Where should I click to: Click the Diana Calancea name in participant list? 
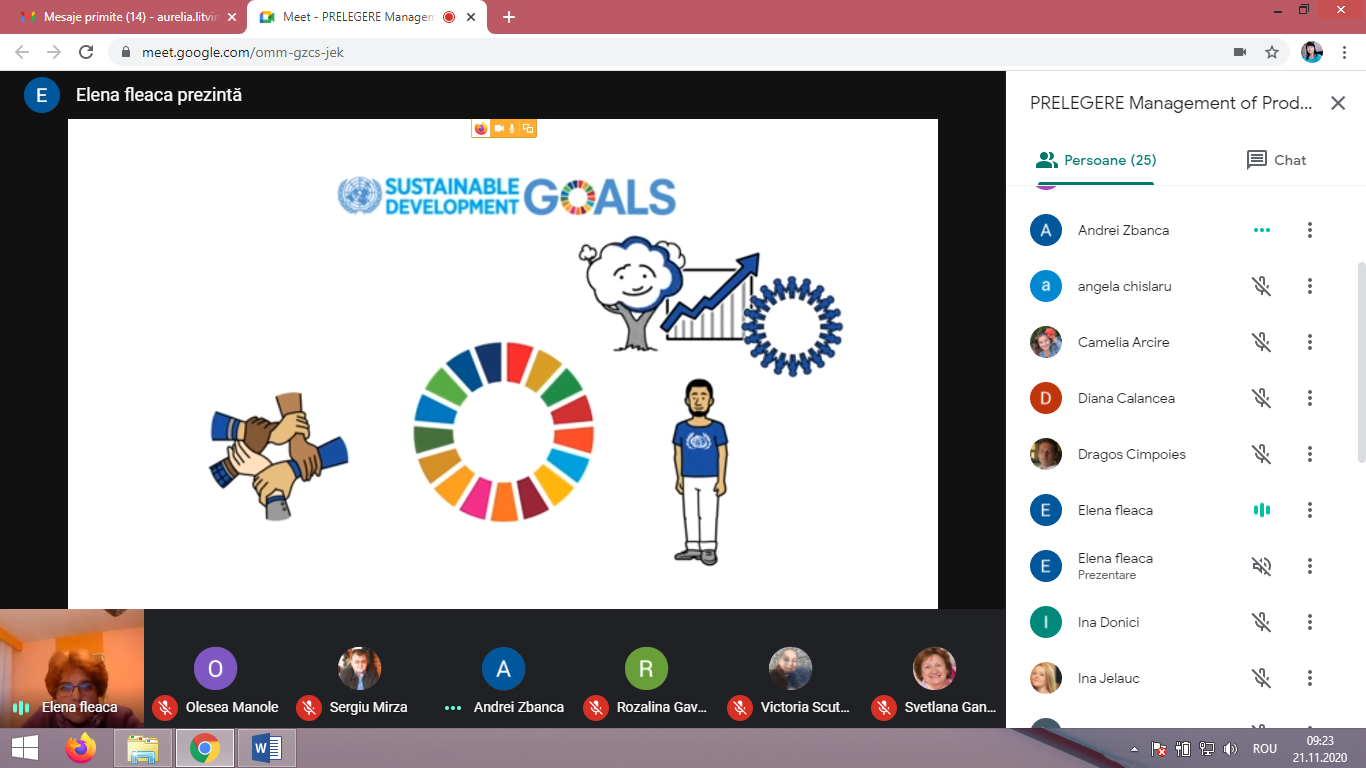pos(1126,398)
